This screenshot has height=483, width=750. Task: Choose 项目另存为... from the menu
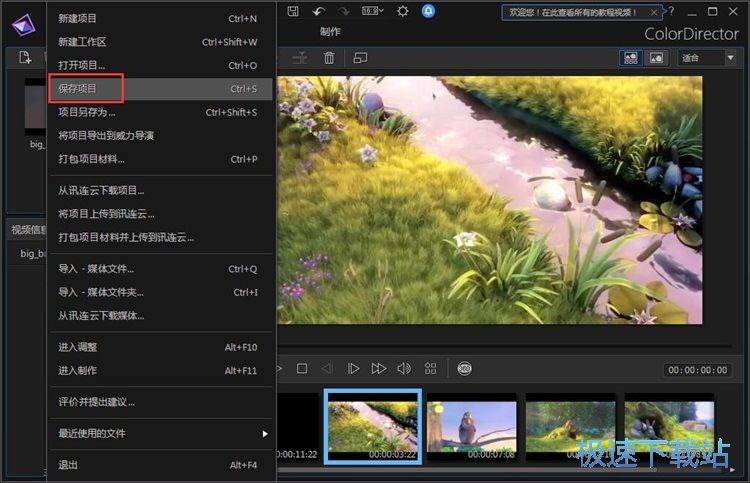click(161, 112)
